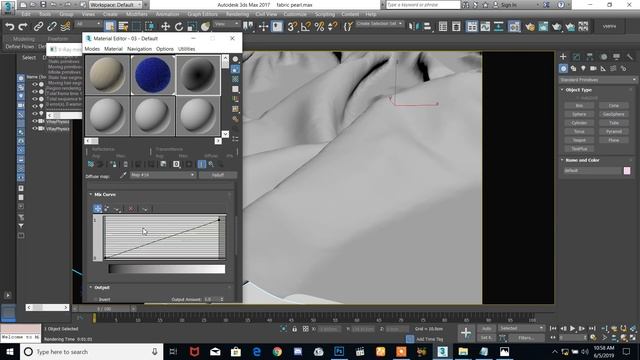Open Modes menu in Material Editor
This screenshot has width=640, height=360.
pyautogui.click(x=92, y=49)
